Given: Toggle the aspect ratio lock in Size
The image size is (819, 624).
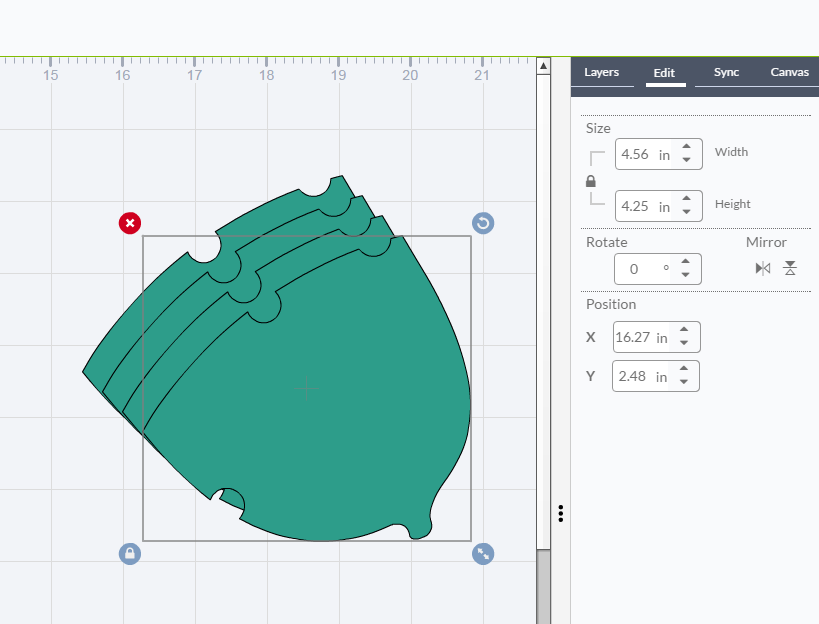Looking at the screenshot, I should pyautogui.click(x=591, y=181).
